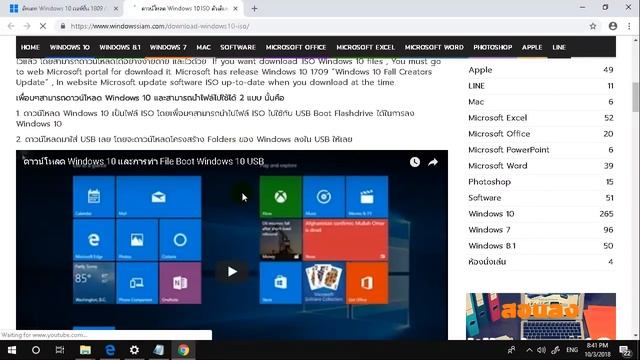Open Cortana search circle
This screenshot has height=360, width=640.
click(x=36, y=350)
